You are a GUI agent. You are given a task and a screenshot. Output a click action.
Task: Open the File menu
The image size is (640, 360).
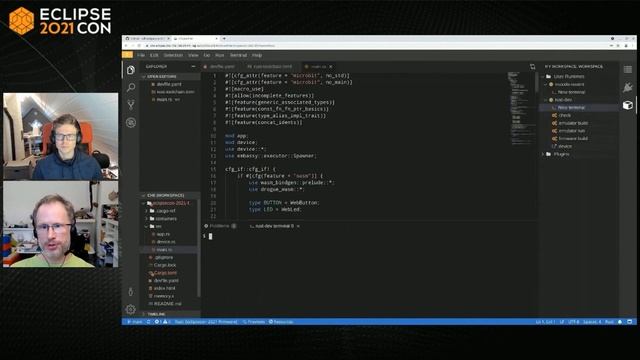click(x=141, y=55)
